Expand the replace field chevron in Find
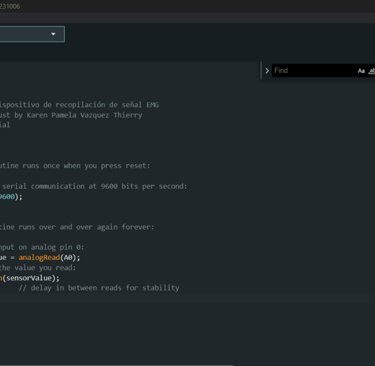375x366 pixels. (x=267, y=71)
